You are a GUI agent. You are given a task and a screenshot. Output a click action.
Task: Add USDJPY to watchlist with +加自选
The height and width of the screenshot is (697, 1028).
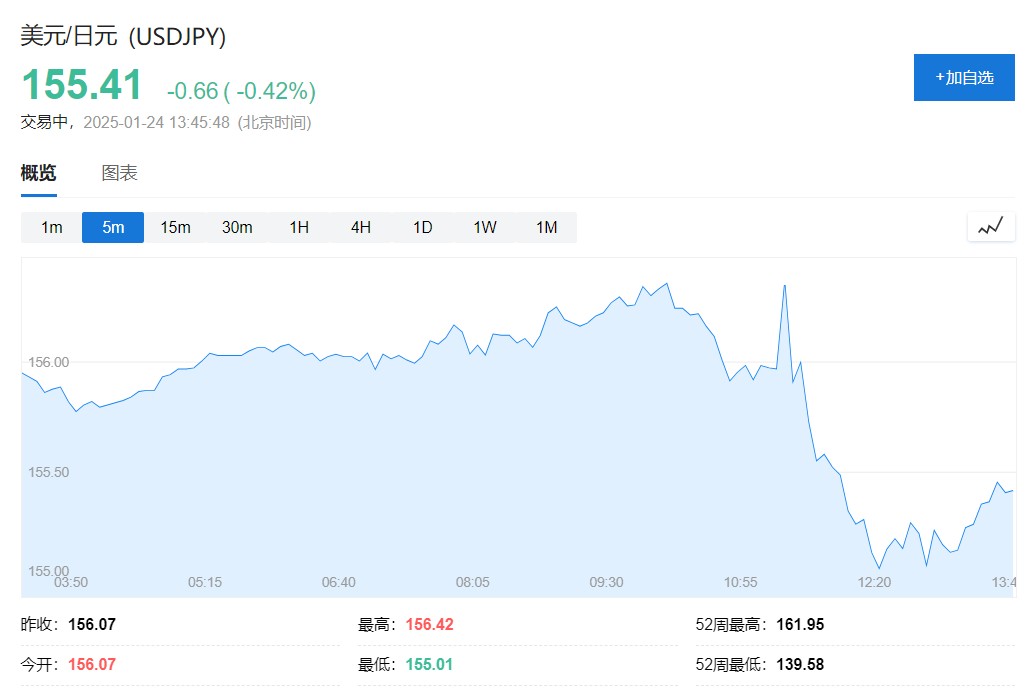coord(964,77)
